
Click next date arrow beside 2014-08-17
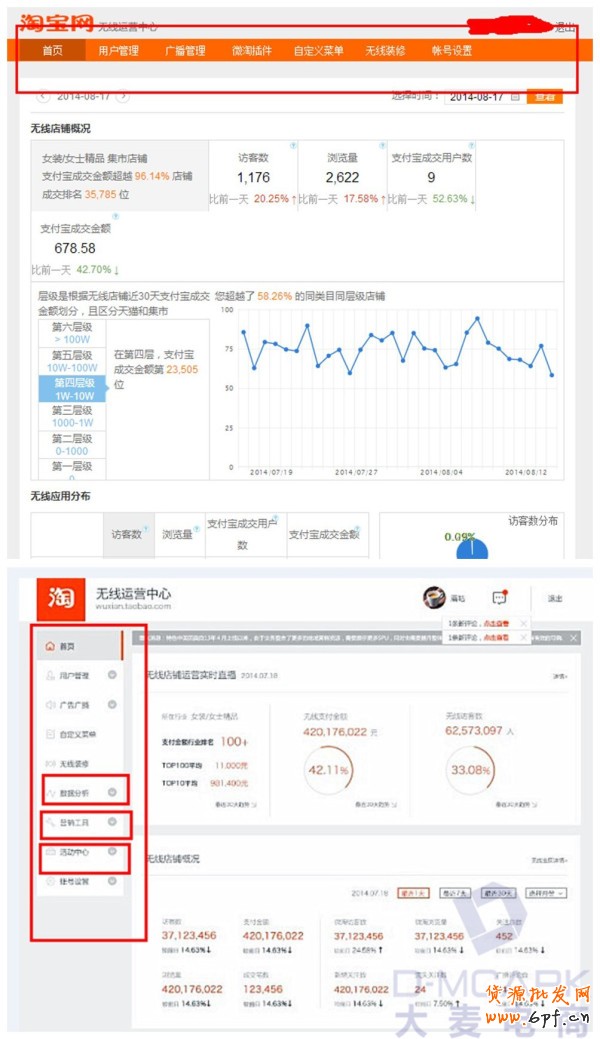tap(122, 97)
